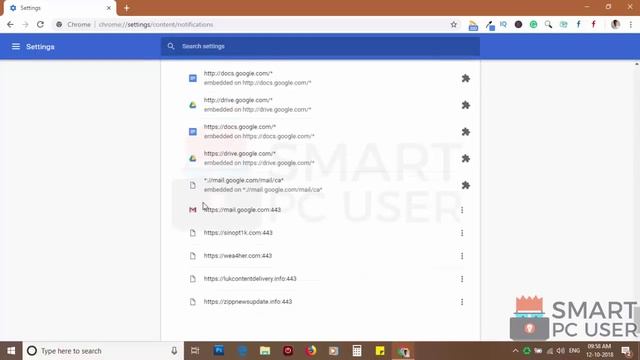The image size is (640, 360).
Task: Click the ENG language indicator
Action: click(x=574, y=351)
